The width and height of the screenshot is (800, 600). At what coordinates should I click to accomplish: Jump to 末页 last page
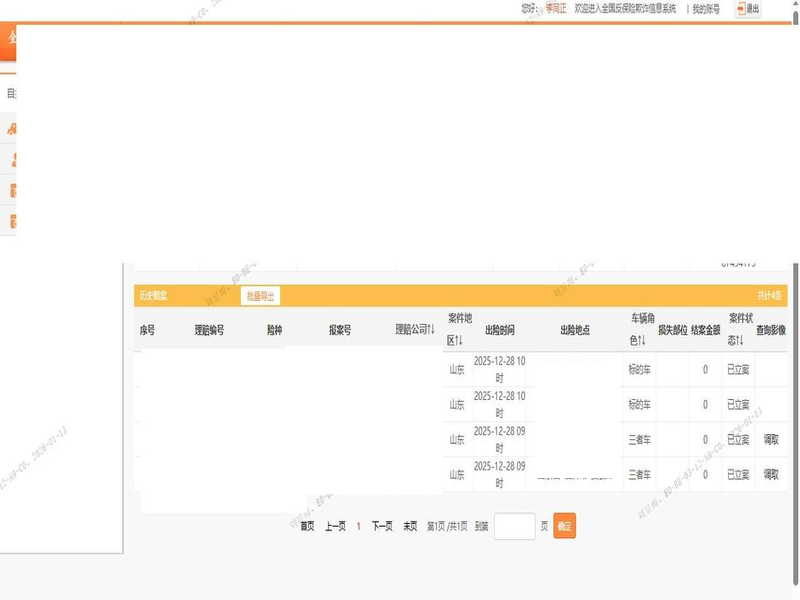410,526
